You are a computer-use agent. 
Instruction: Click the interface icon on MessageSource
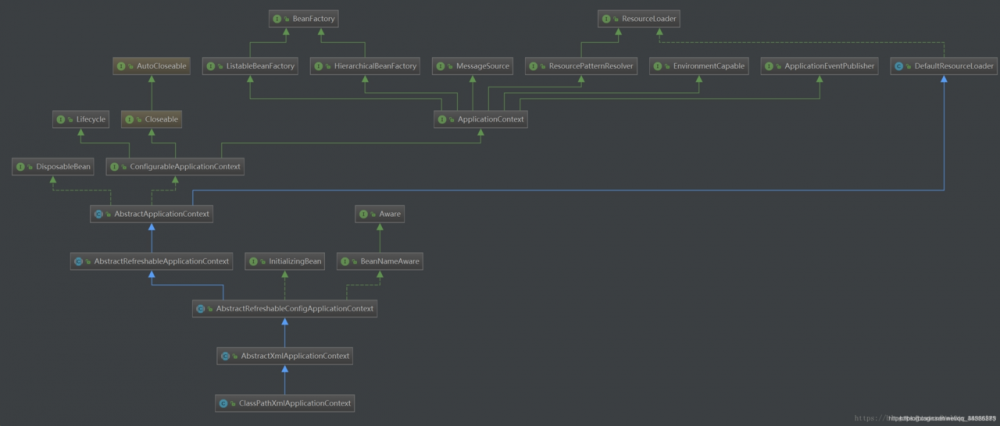coord(441,66)
